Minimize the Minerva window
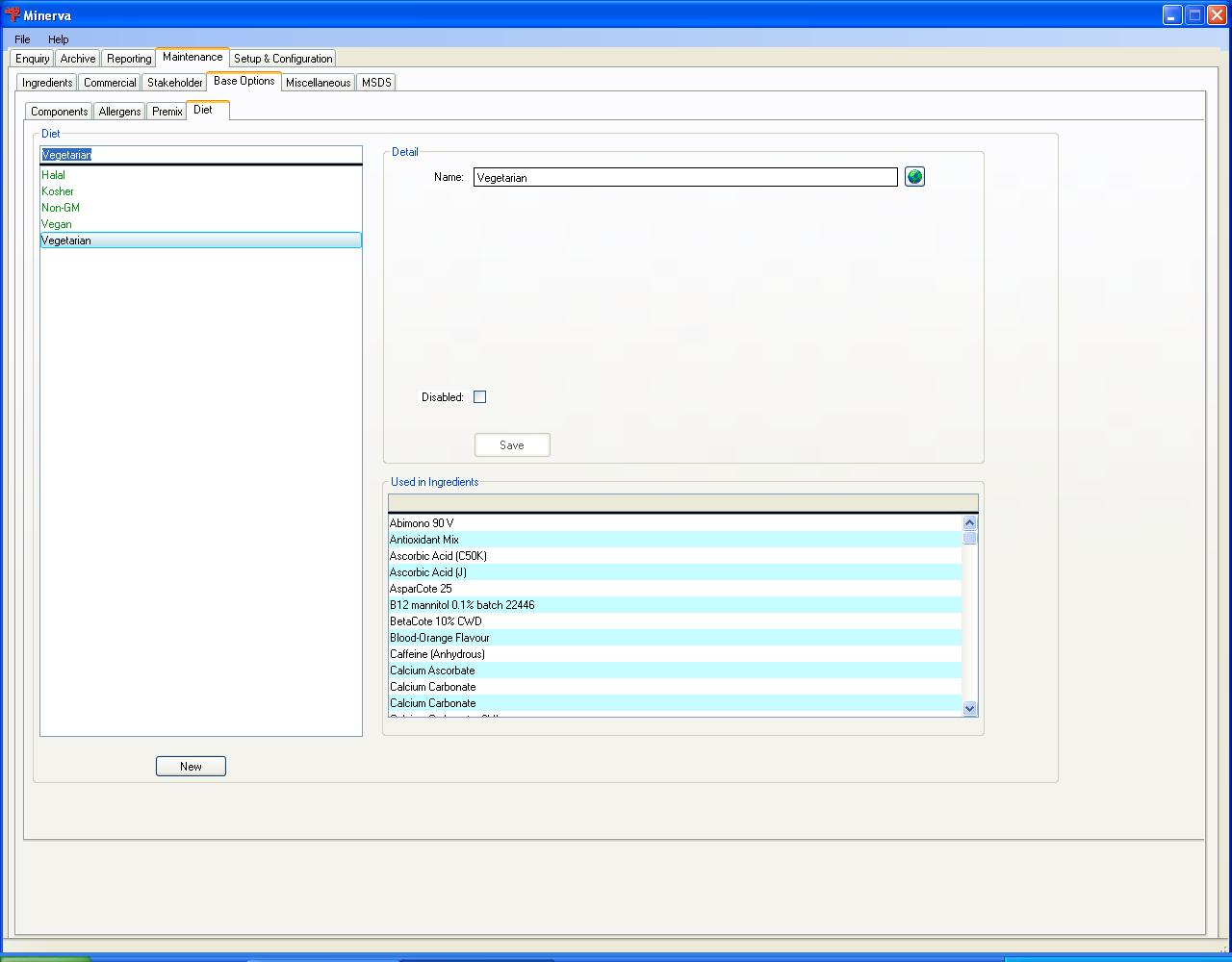This screenshot has height=962, width=1232. coord(1172,14)
